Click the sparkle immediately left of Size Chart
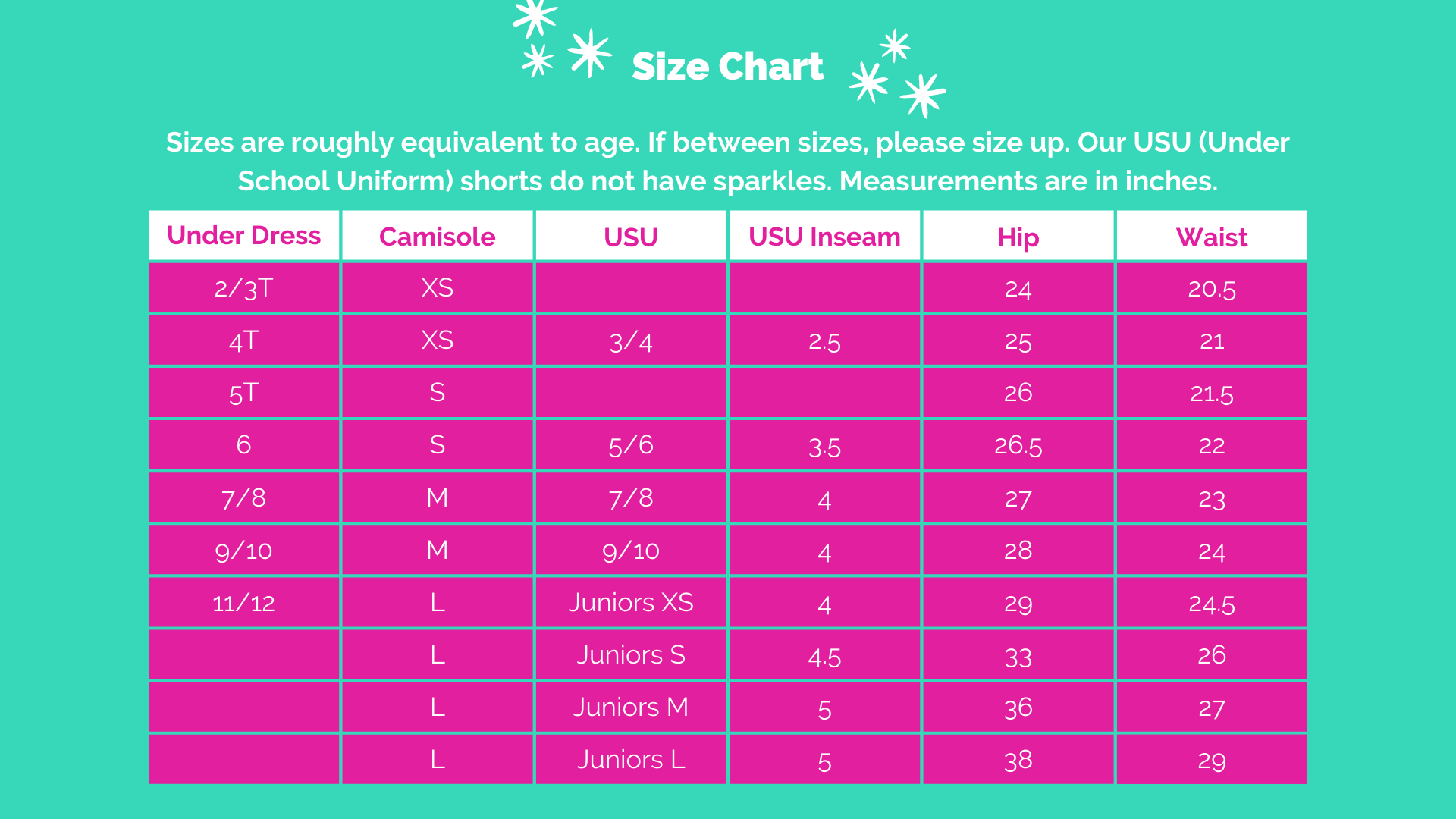Viewport: 1456px width, 819px height. pos(589,52)
